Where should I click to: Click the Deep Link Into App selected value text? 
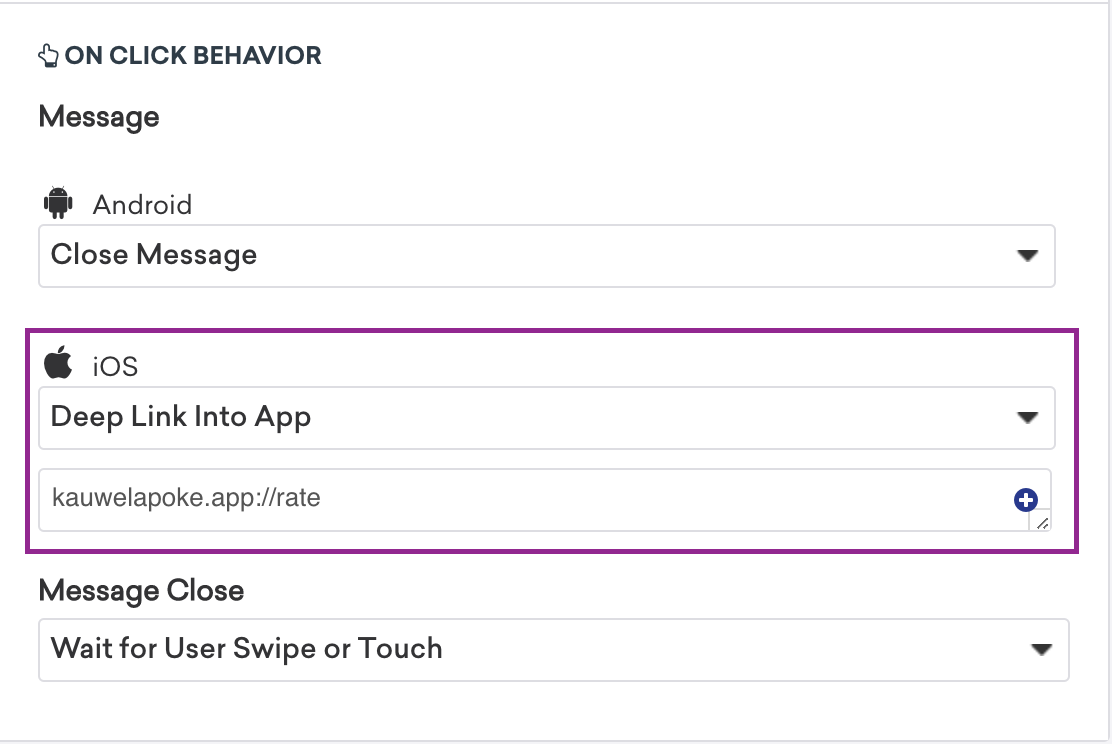click(181, 417)
